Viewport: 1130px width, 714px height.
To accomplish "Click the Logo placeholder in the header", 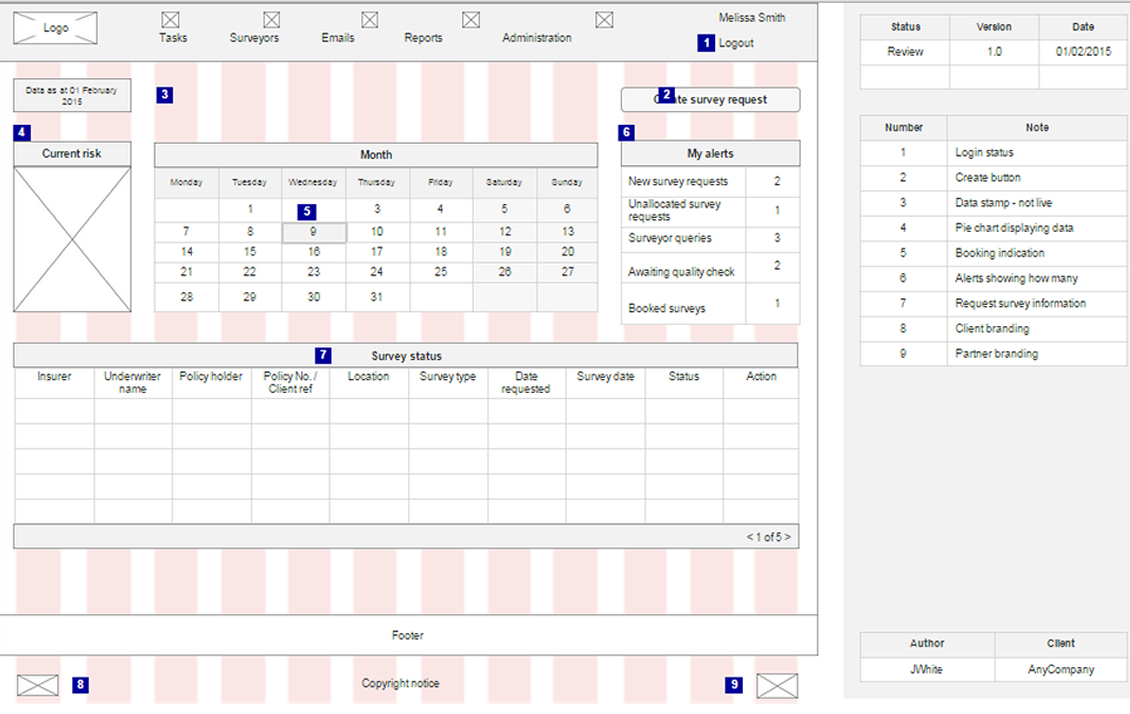I will [55, 28].
